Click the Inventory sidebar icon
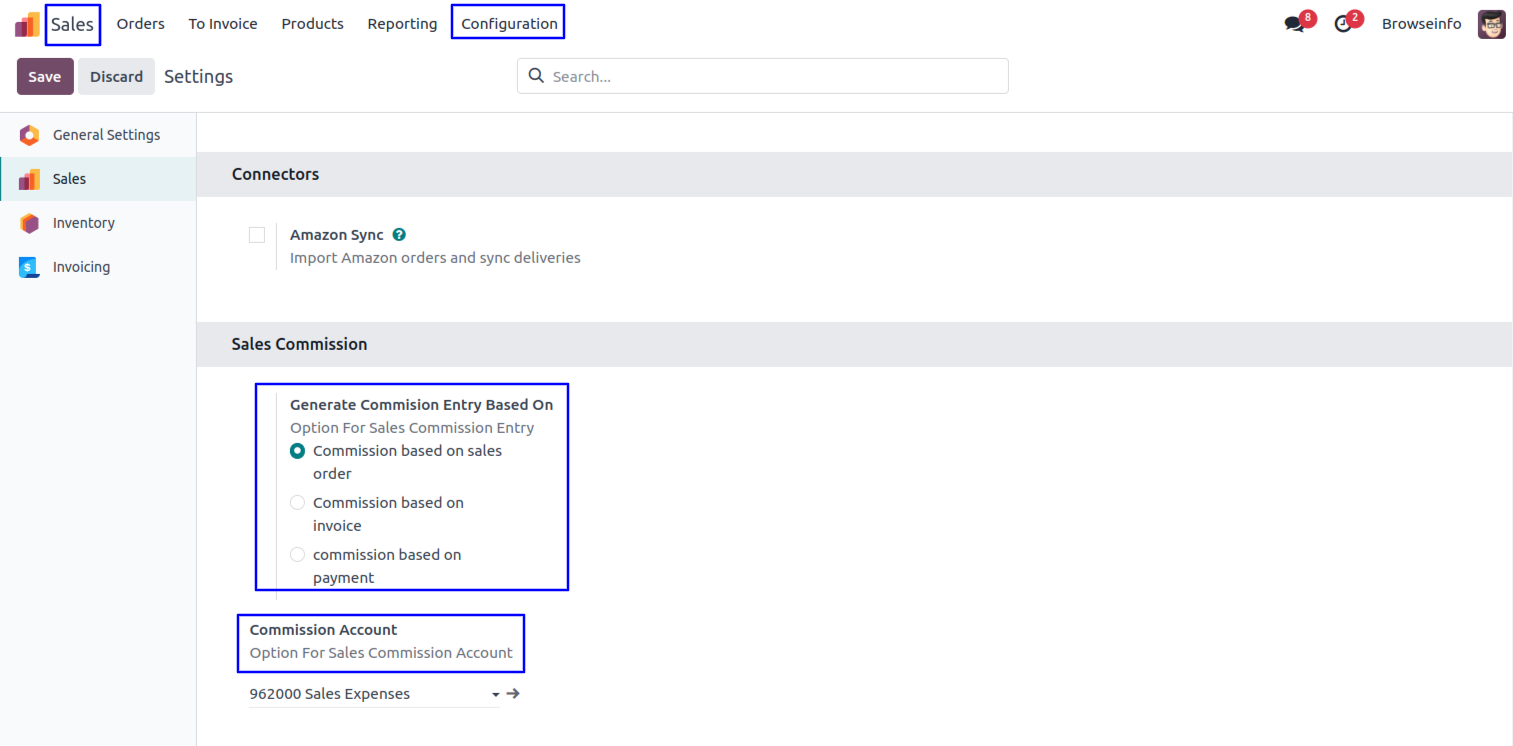 pos(29,223)
